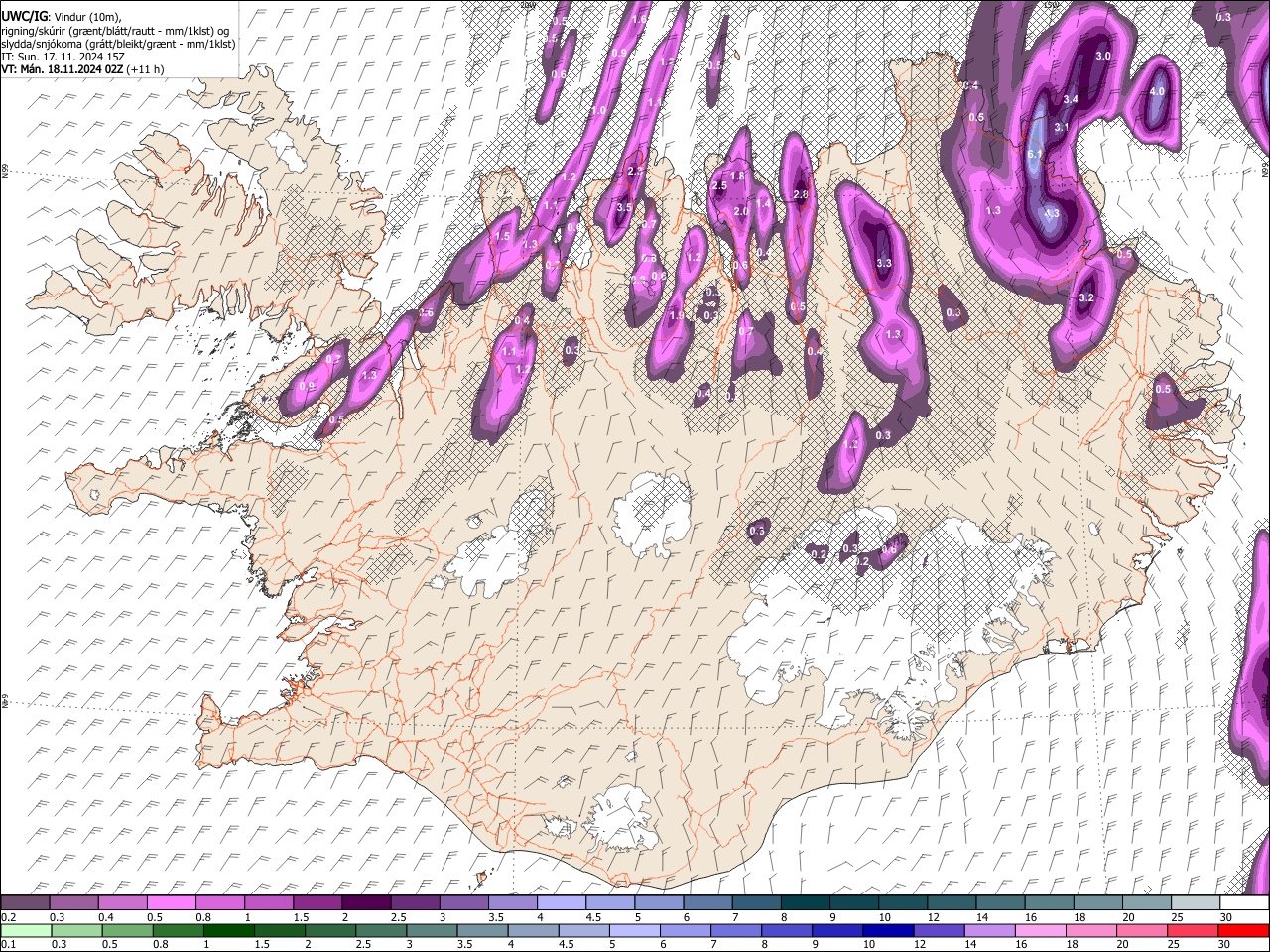Click the 3.4 value on the map
Image resolution: width=1270 pixels, height=952 pixels.
(x=1071, y=99)
